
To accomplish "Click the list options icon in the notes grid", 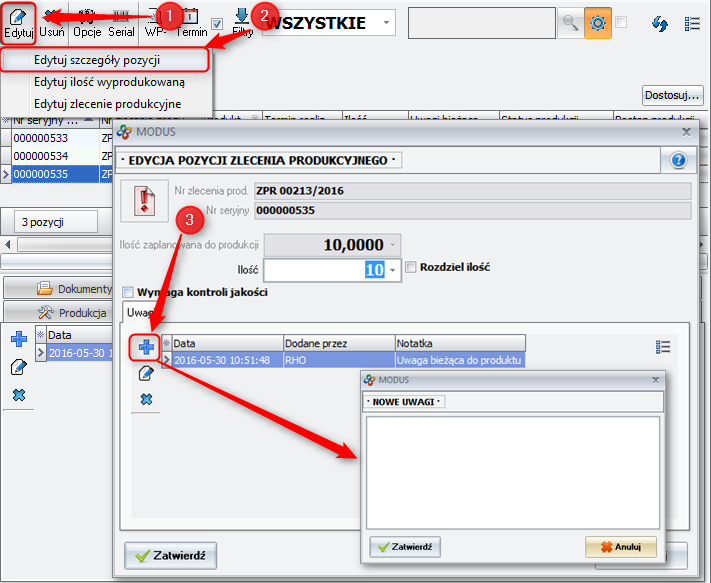I will [662, 347].
